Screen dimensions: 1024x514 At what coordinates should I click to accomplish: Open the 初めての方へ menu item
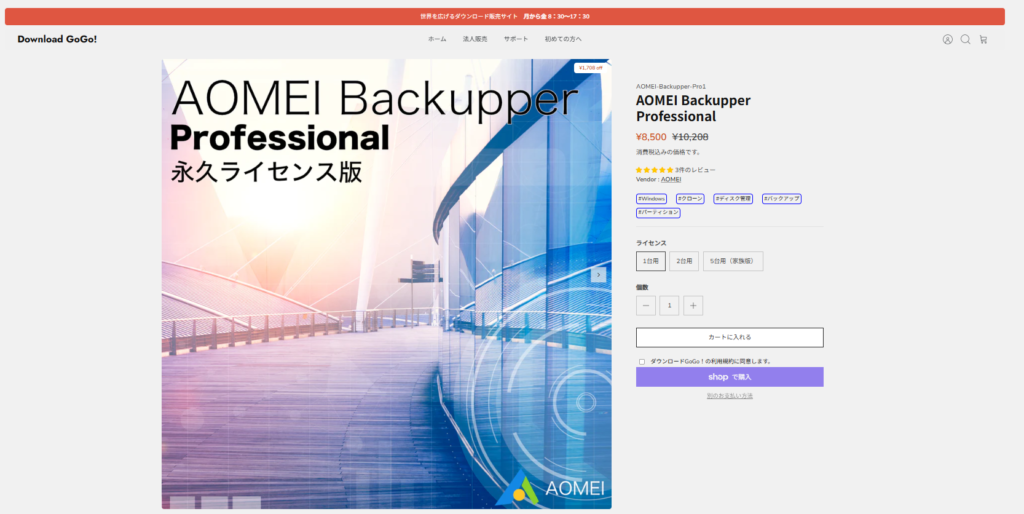[x=563, y=39]
